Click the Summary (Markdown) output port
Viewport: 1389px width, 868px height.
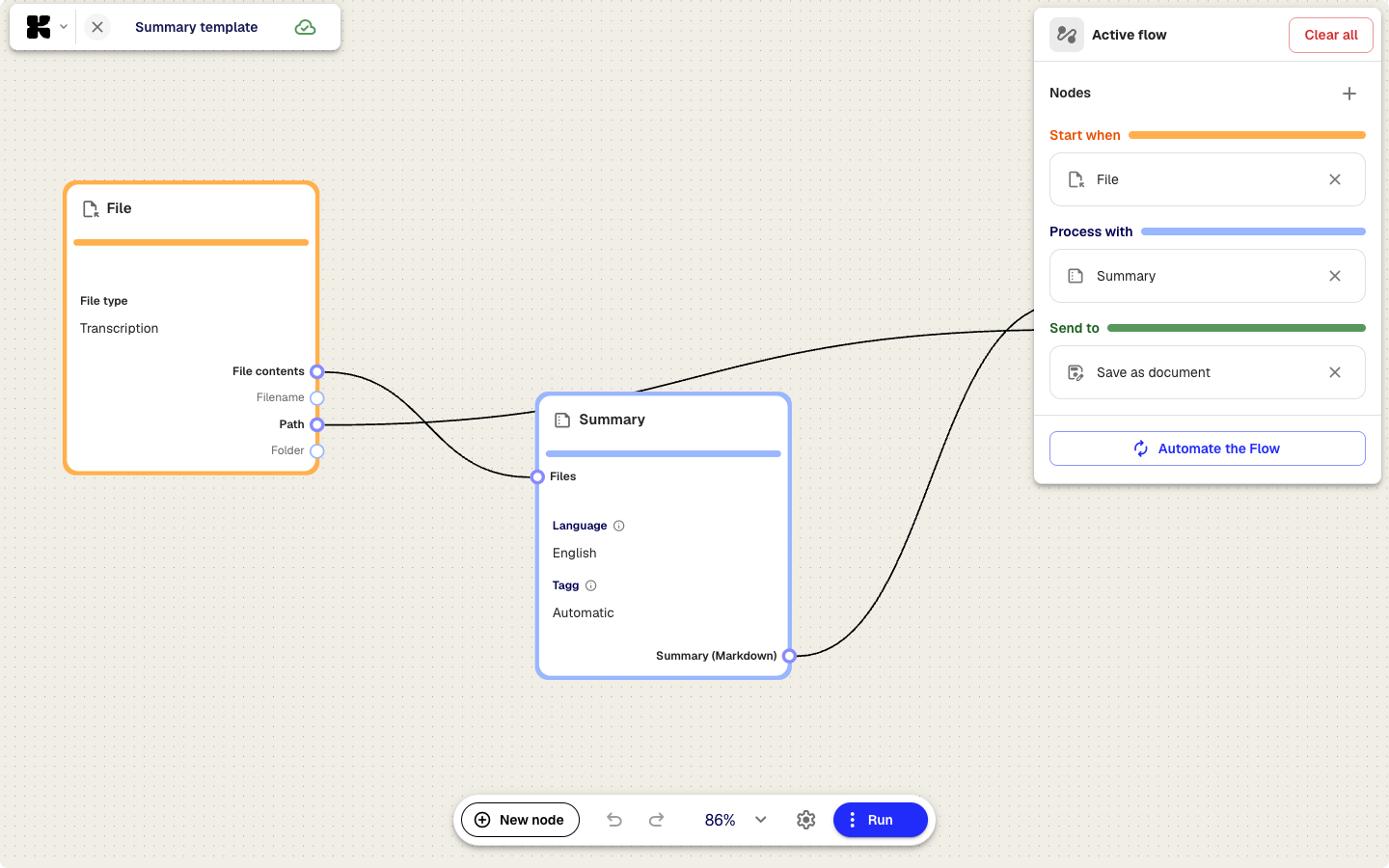[x=789, y=656]
